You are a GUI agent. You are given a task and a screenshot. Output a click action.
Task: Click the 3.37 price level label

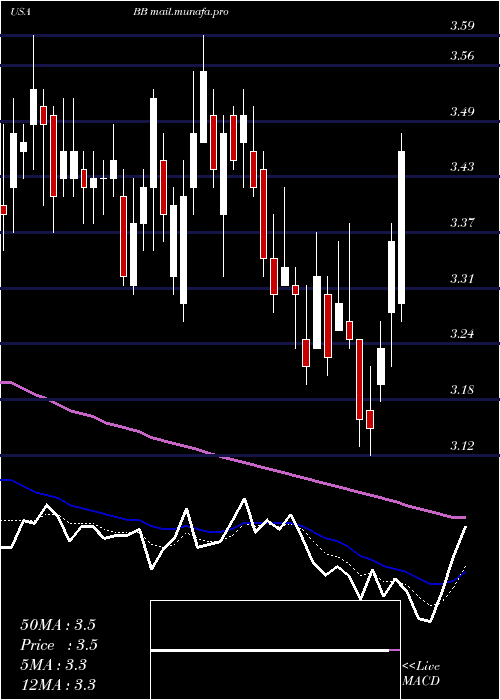(462, 223)
